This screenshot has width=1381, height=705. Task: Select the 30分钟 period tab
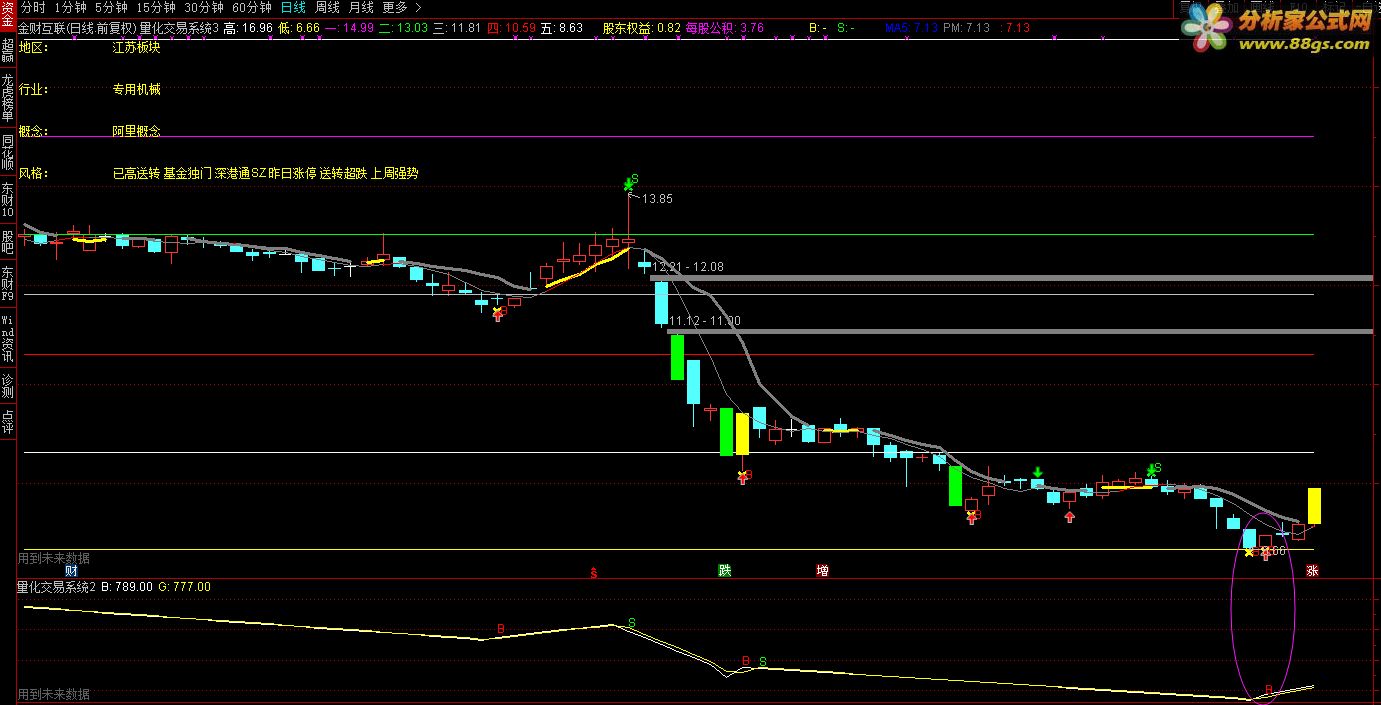pos(203,7)
